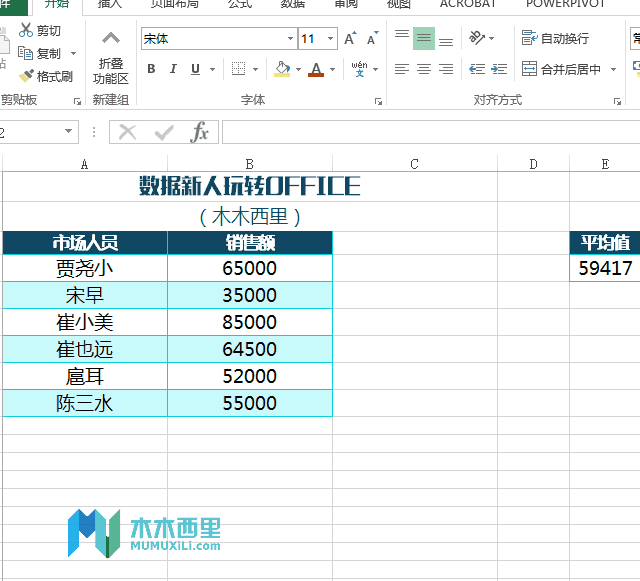Select column C header

[x=415, y=164]
